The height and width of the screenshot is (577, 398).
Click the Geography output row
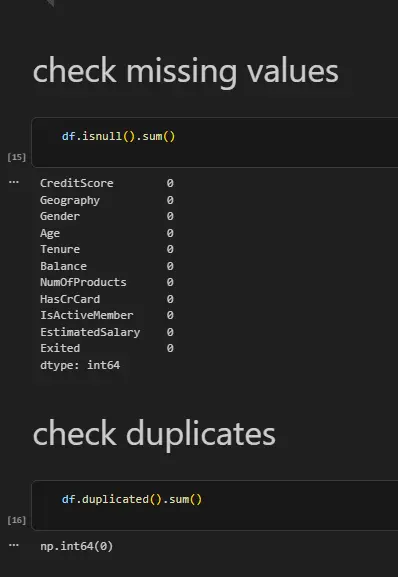point(107,200)
